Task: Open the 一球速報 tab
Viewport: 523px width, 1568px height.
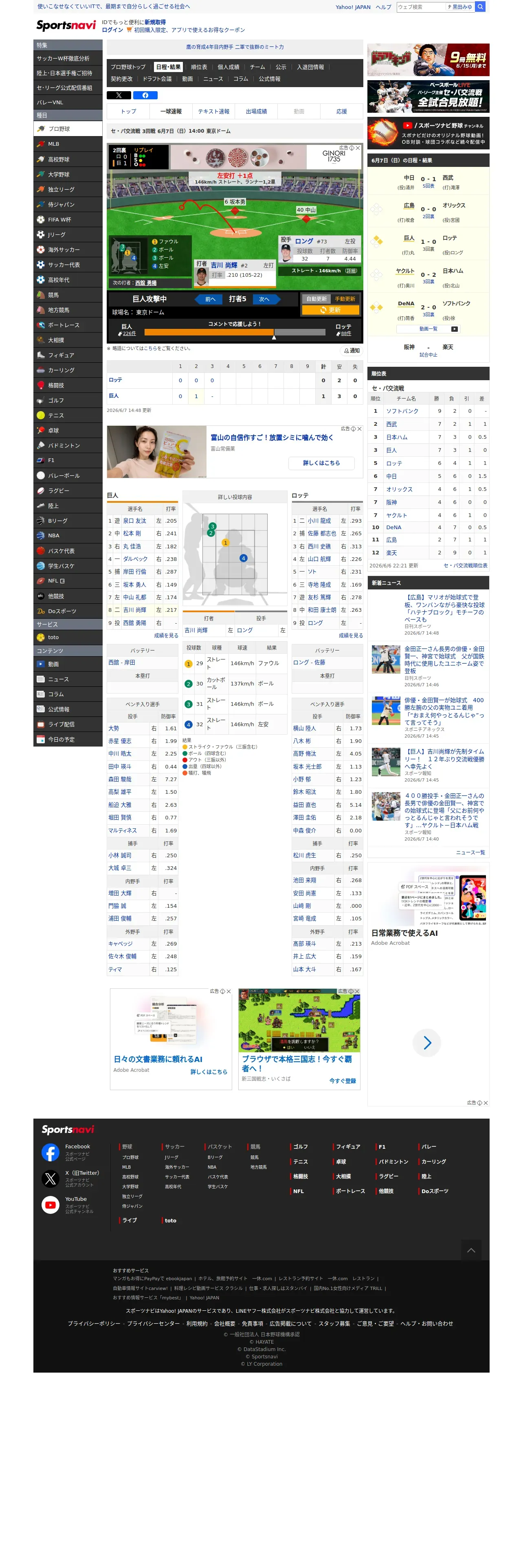Action: pos(171,112)
